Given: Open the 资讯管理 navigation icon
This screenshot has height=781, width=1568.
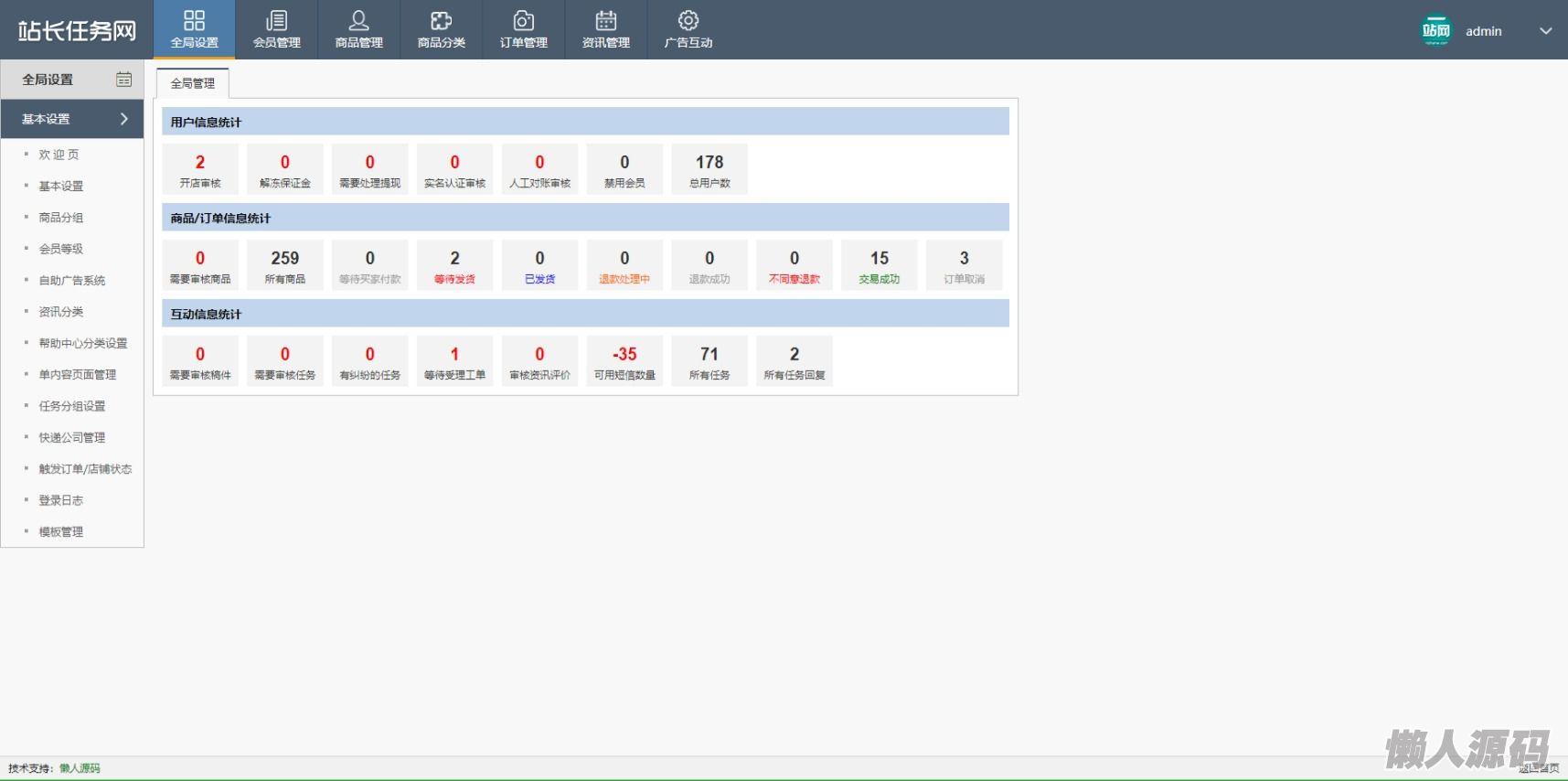Looking at the screenshot, I should pyautogui.click(x=605, y=29).
